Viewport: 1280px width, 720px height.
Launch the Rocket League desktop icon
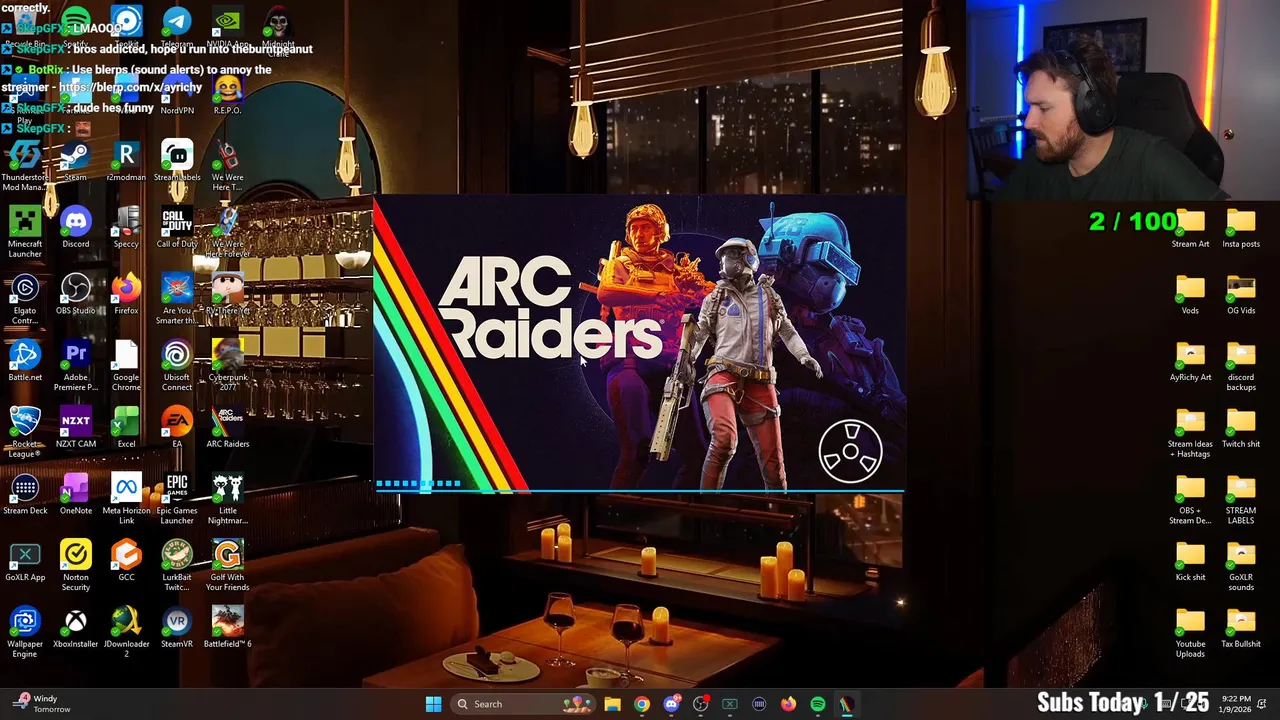(25, 432)
